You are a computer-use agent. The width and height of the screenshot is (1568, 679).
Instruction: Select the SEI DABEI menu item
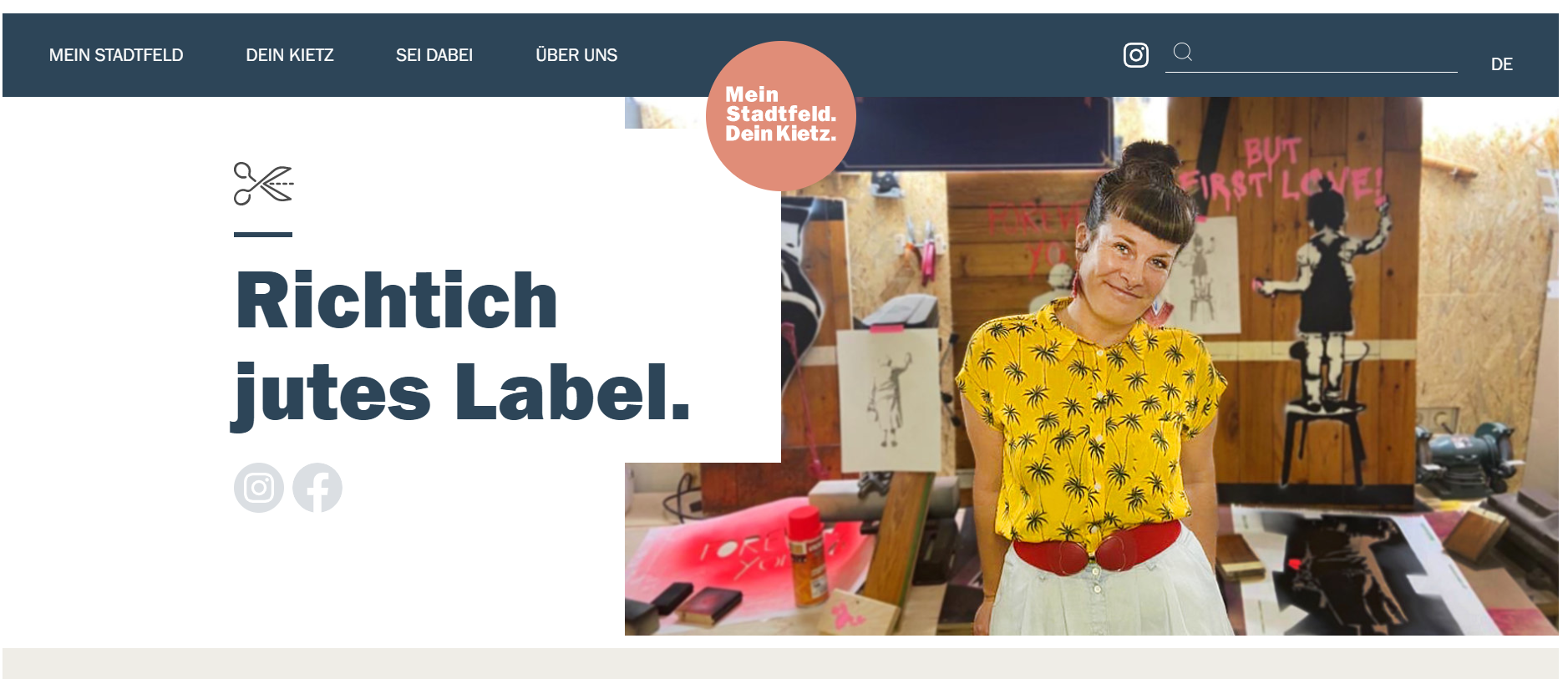tap(434, 55)
